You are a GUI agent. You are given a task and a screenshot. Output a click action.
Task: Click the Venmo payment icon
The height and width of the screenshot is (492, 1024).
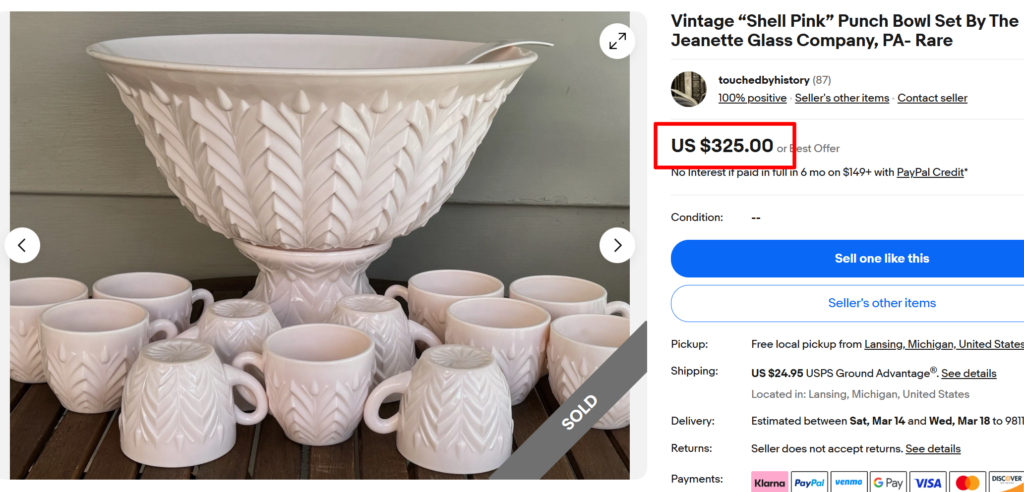(x=848, y=483)
